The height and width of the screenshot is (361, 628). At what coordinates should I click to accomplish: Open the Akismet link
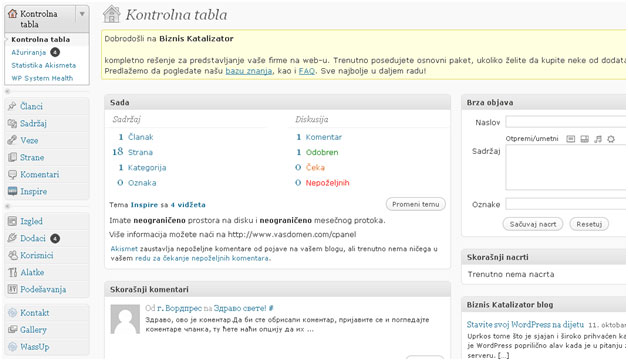124,249
